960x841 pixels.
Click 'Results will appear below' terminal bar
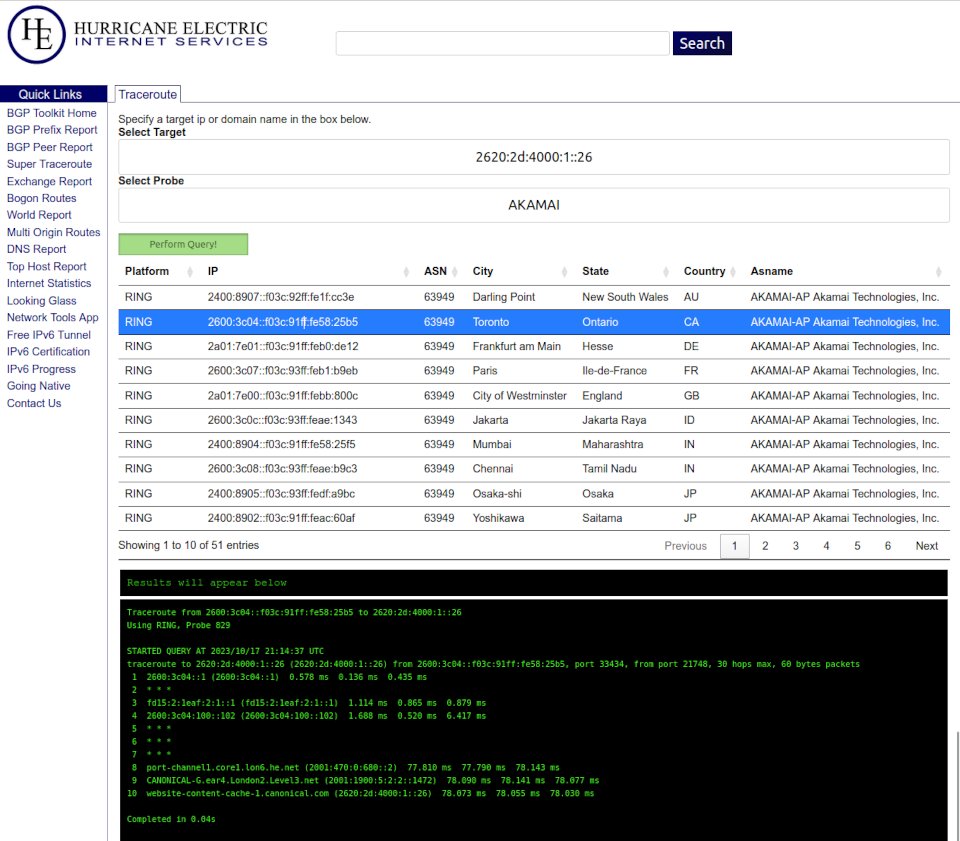pos(533,583)
